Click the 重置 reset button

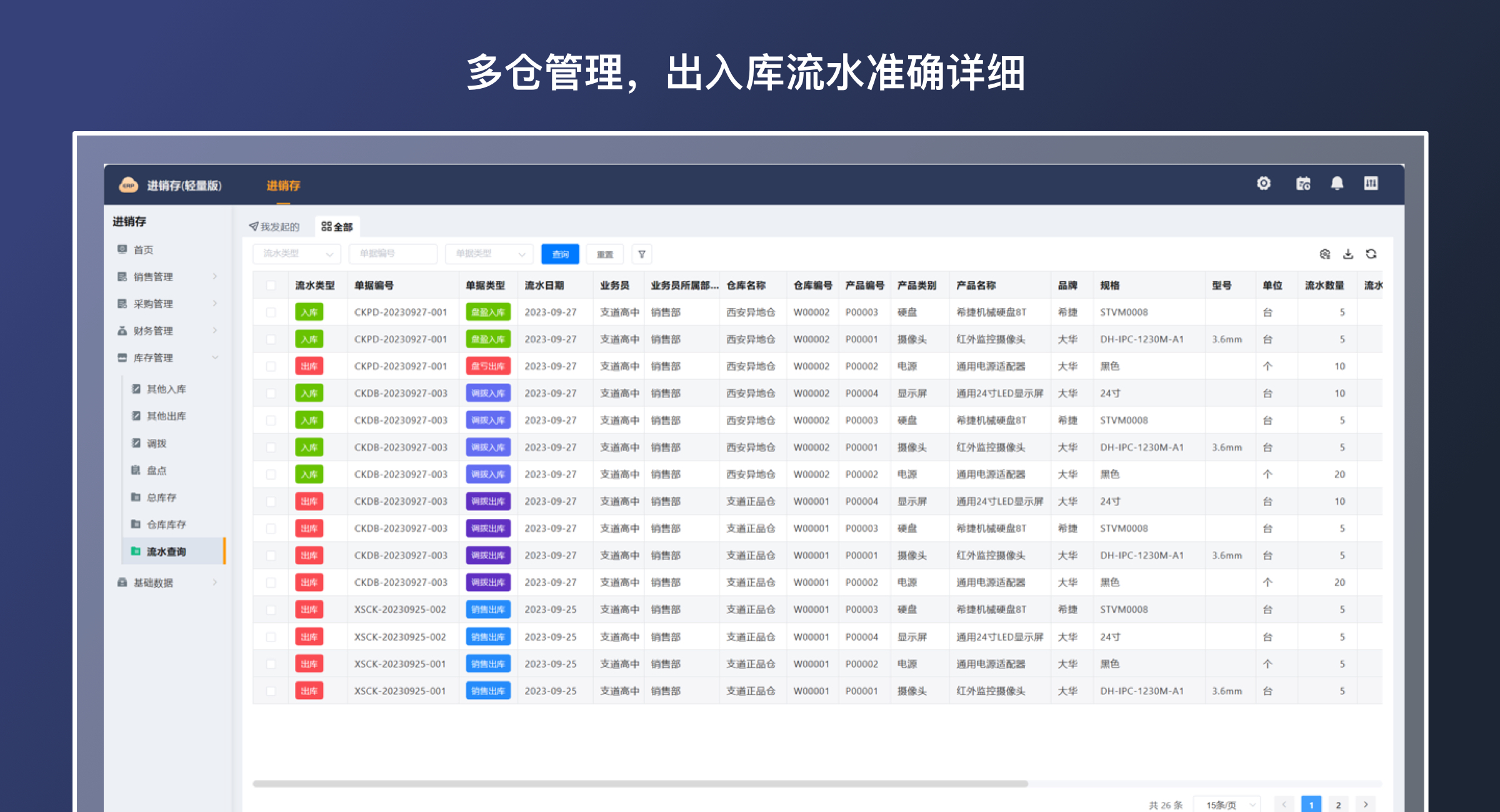(604, 254)
